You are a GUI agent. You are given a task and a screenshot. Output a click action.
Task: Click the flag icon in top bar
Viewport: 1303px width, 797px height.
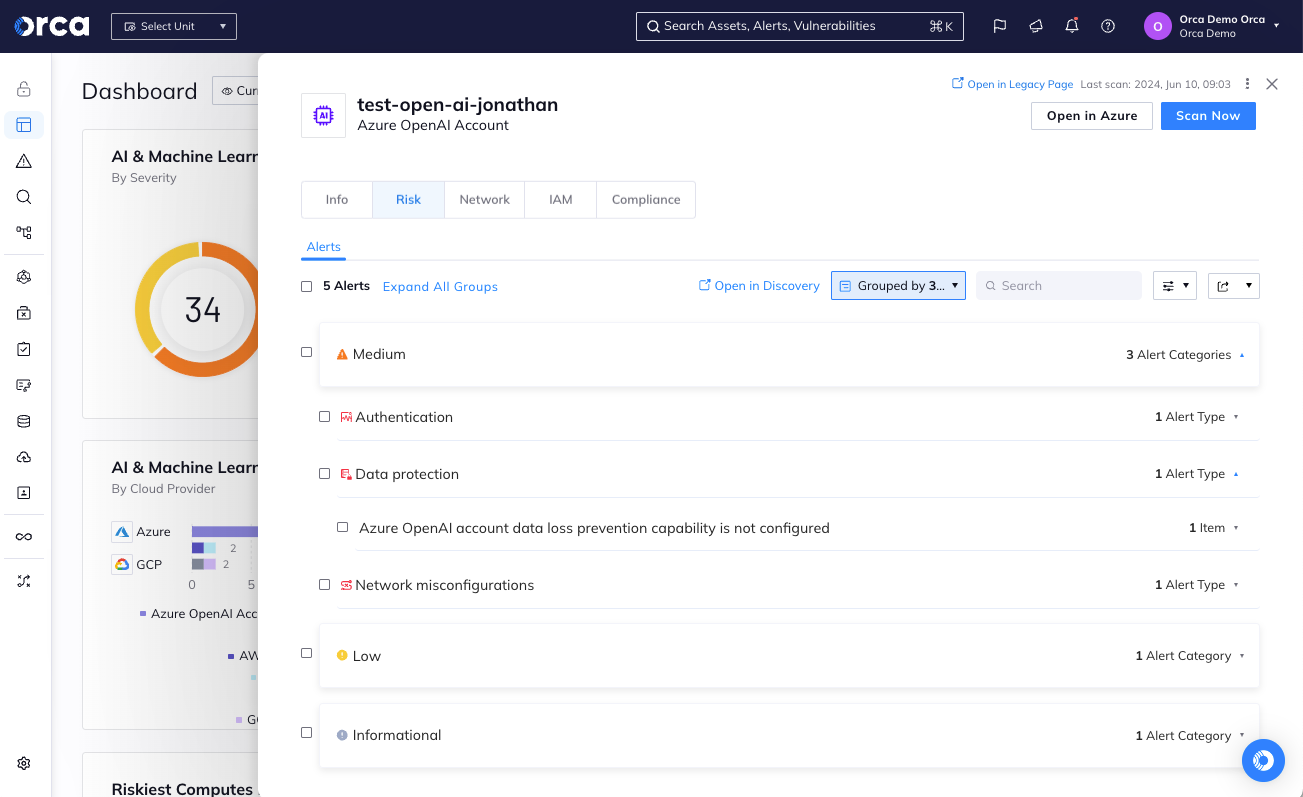pyautogui.click(x=1000, y=26)
